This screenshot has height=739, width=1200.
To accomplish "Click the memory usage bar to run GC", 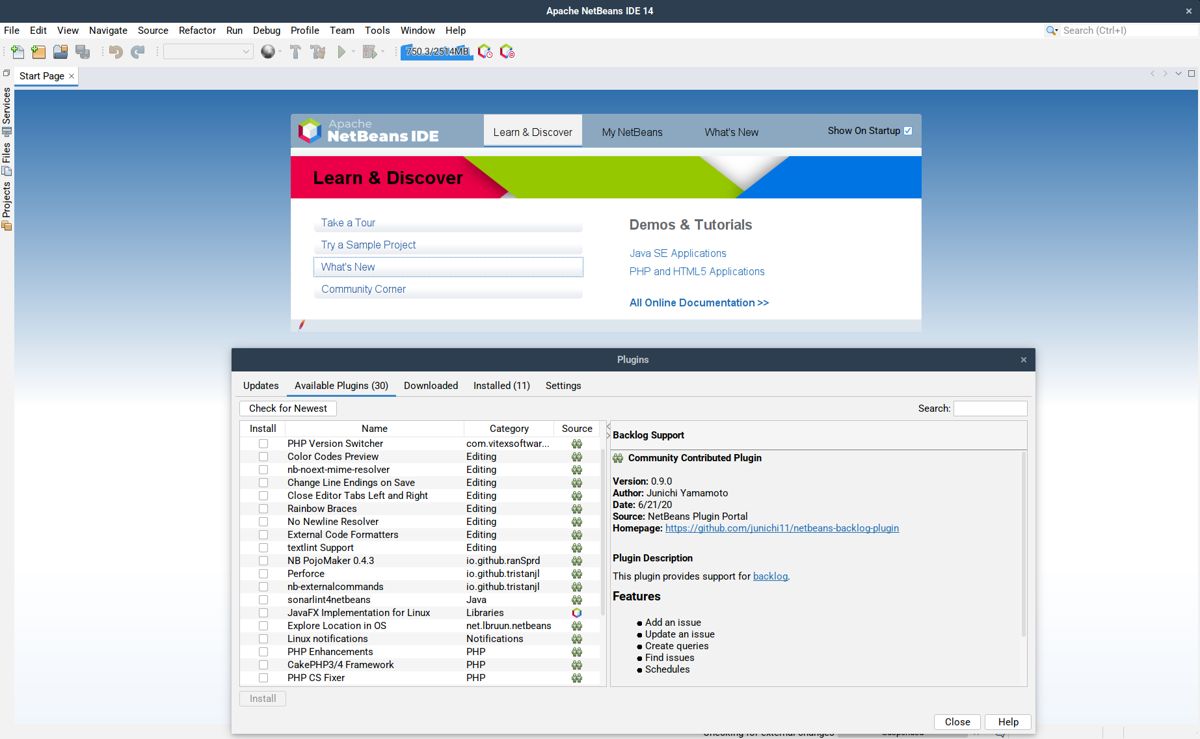I will pyautogui.click(x=437, y=52).
